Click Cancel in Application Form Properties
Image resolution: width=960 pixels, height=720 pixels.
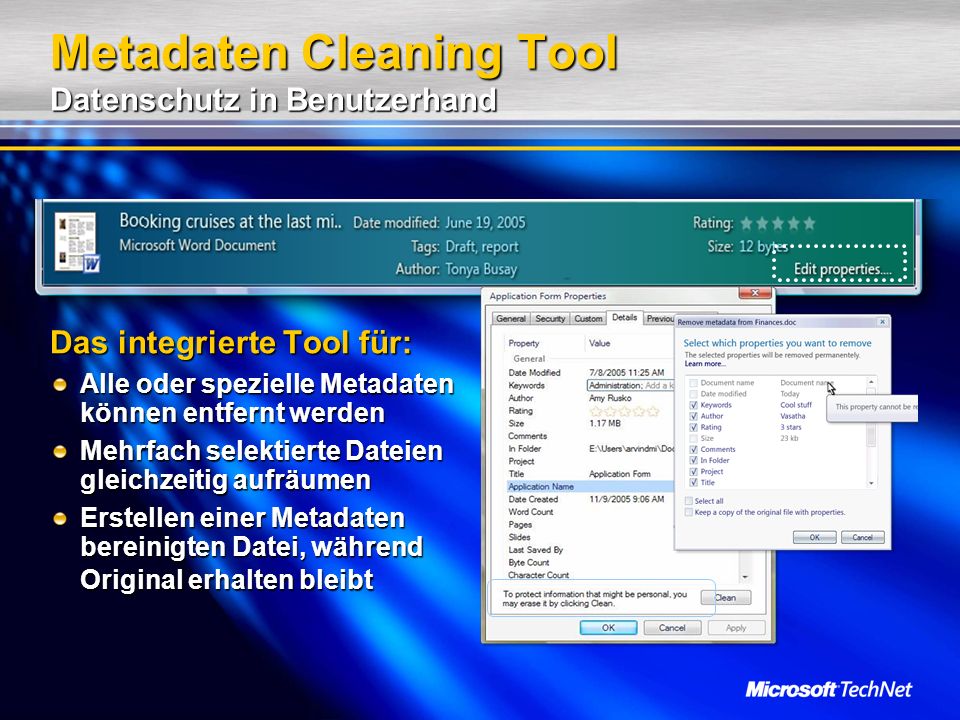point(672,628)
